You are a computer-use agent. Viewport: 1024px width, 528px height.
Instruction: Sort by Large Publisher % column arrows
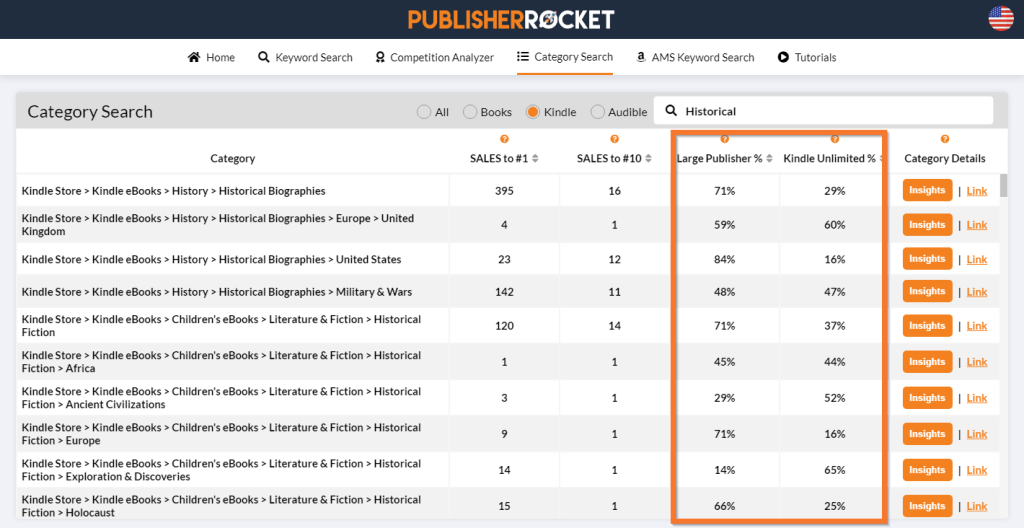tap(769, 159)
